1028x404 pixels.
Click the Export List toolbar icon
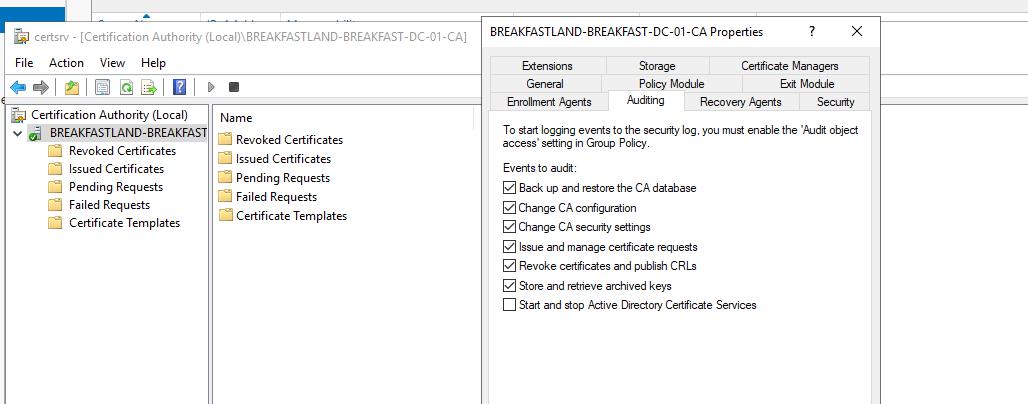(149, 87)
